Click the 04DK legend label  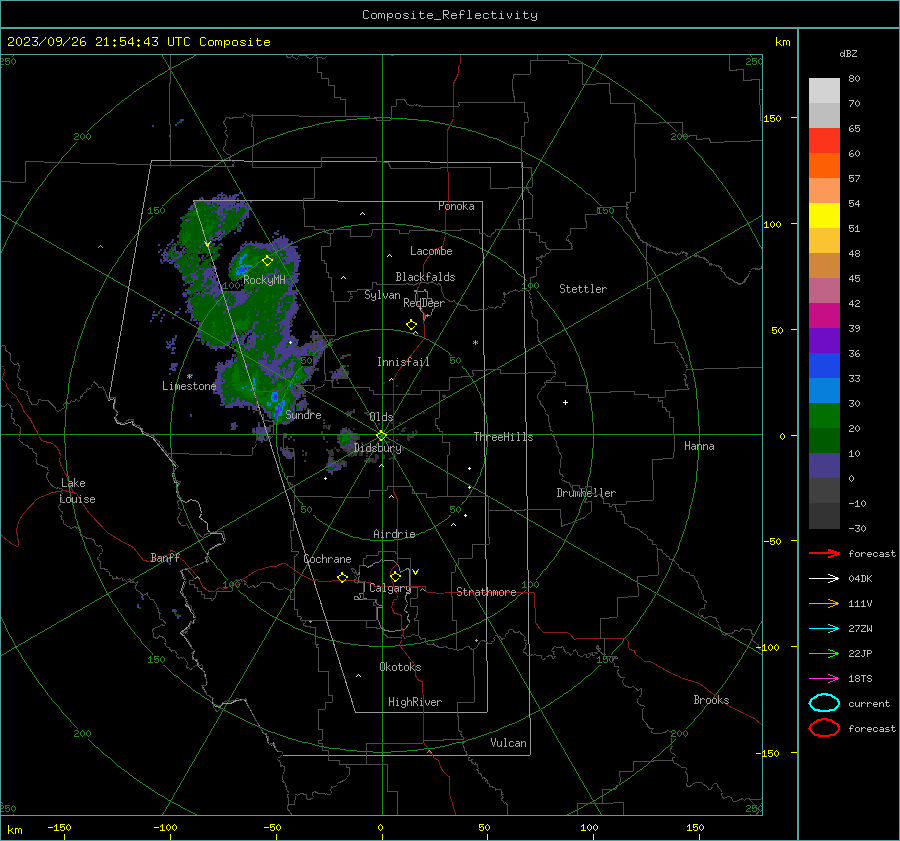point(860,579)
